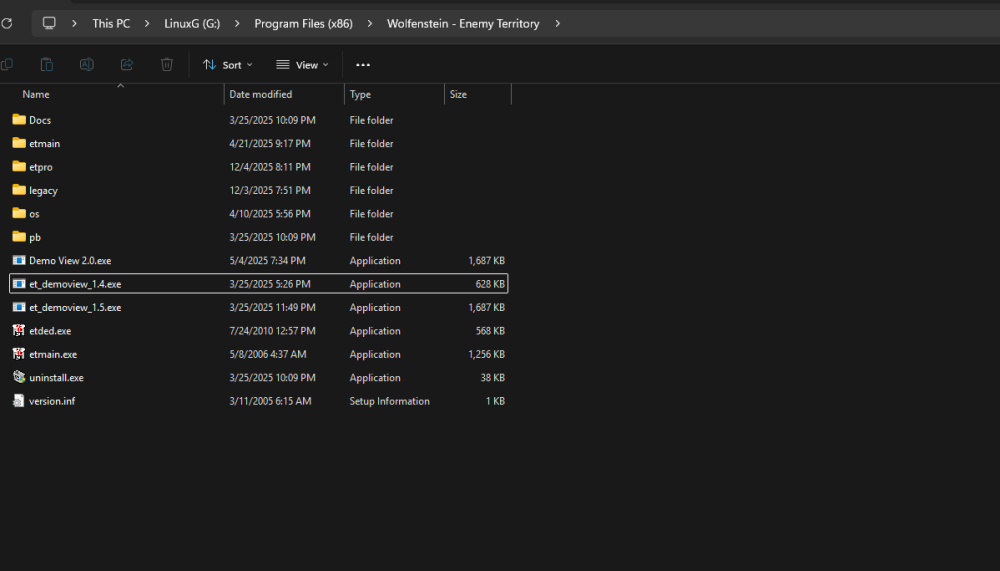
Task: Click the version.inf file icon
Action: point(19,401)
